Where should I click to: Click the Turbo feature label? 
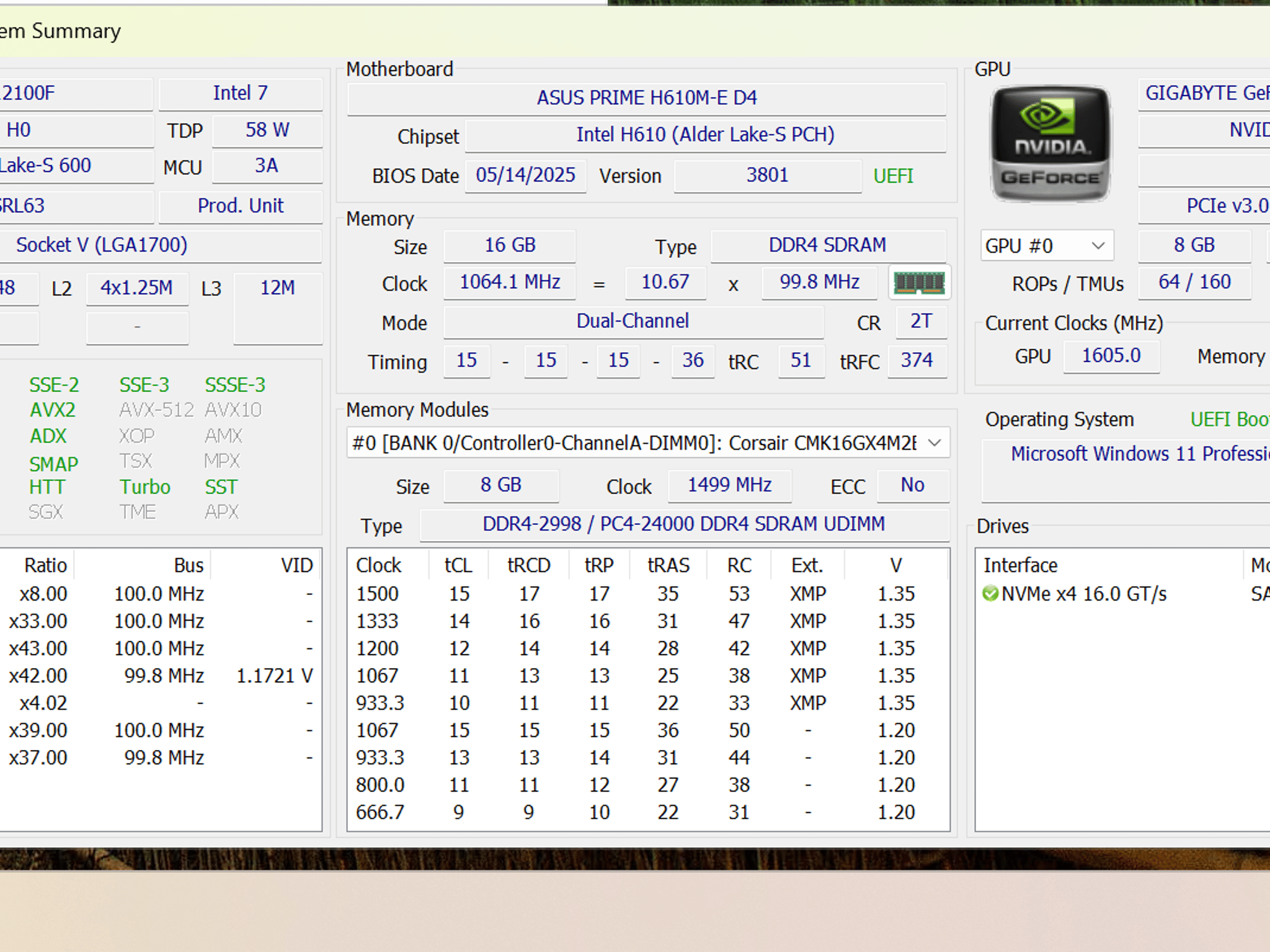[145, 487]
